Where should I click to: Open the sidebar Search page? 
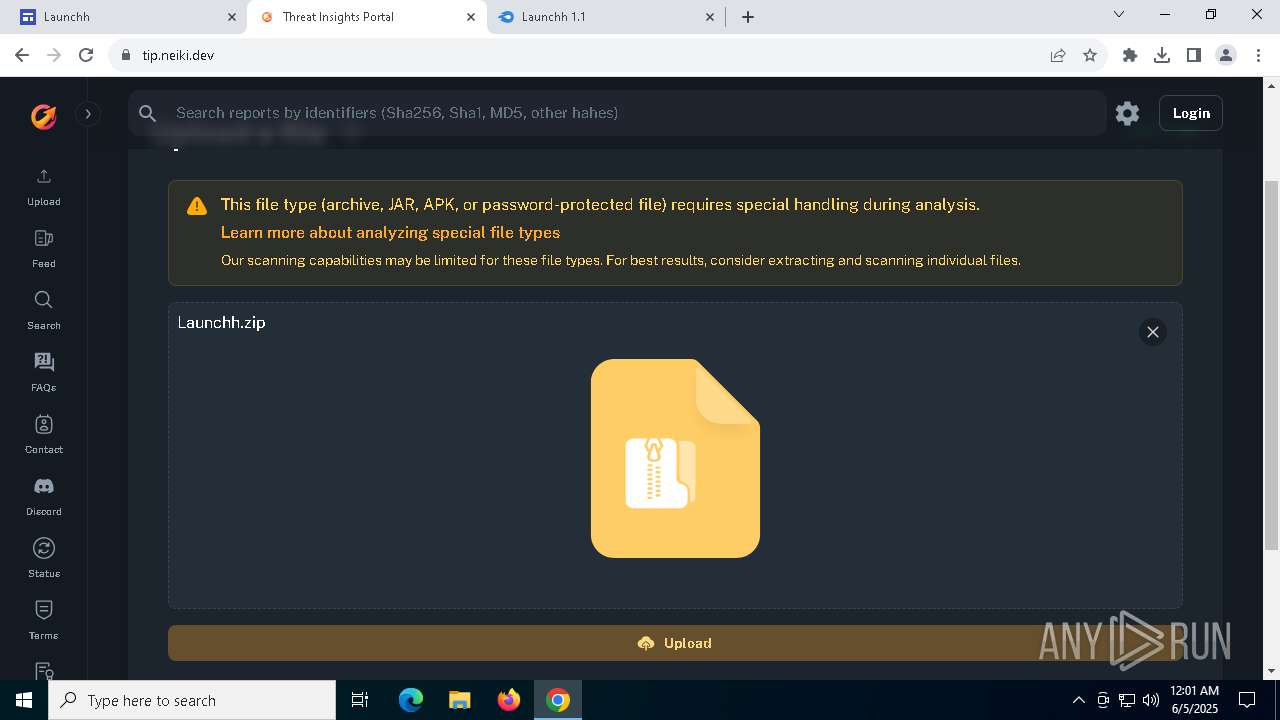coord(43,311)
